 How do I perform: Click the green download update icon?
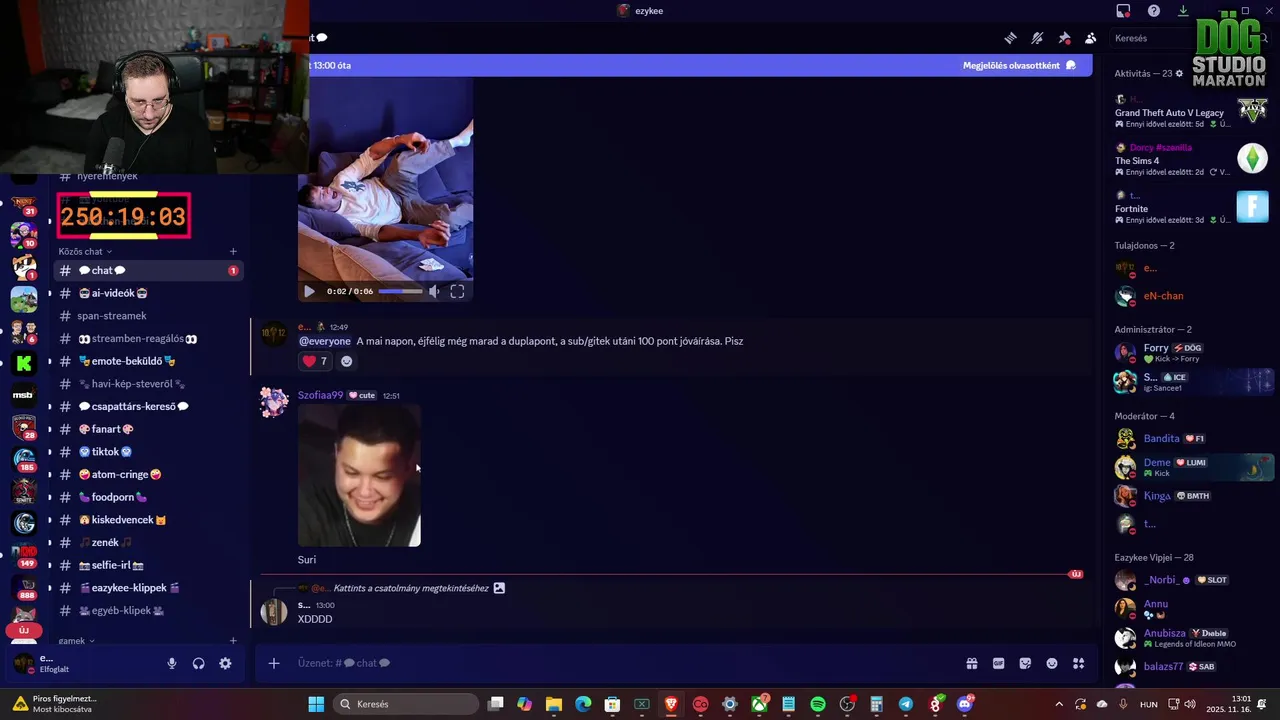coord(1183,11)
